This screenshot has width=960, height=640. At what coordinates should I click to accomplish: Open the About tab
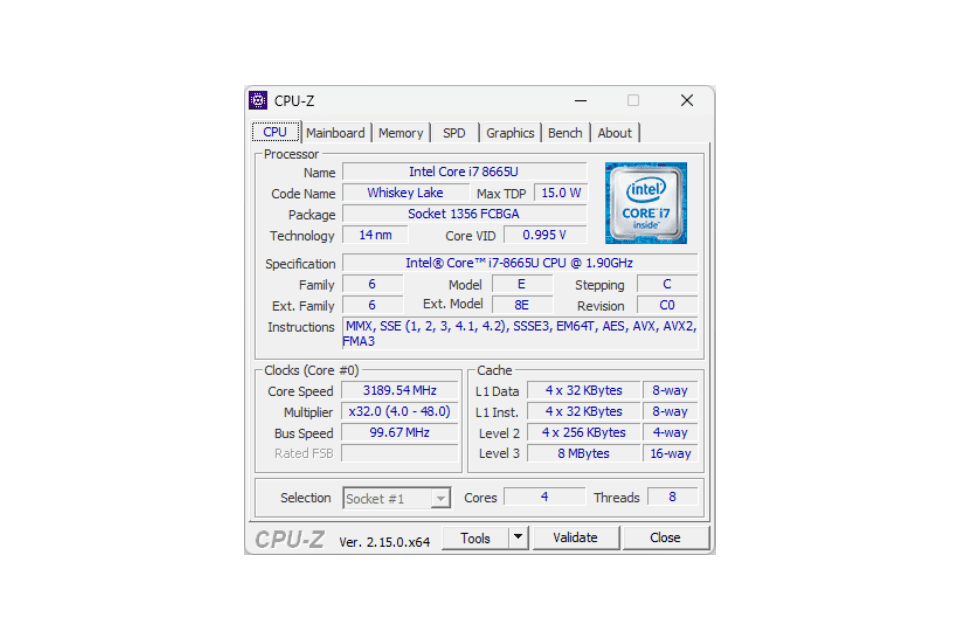614,133
